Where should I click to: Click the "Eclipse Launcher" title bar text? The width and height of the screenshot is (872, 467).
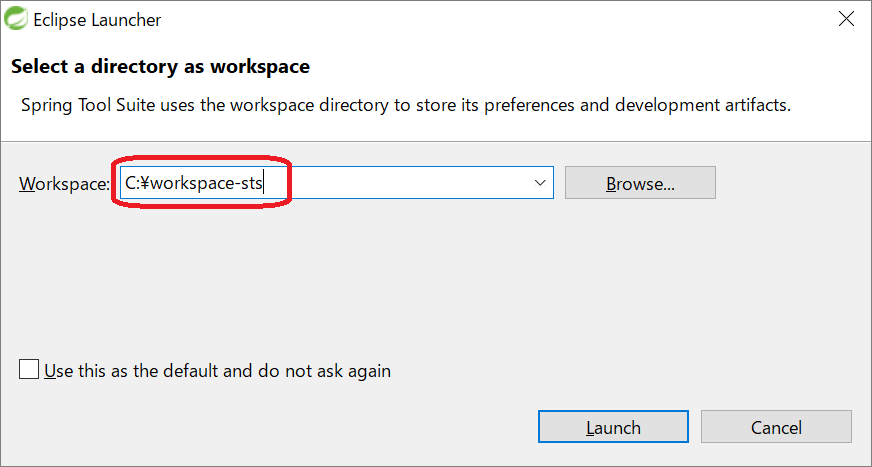pos(100,20)
